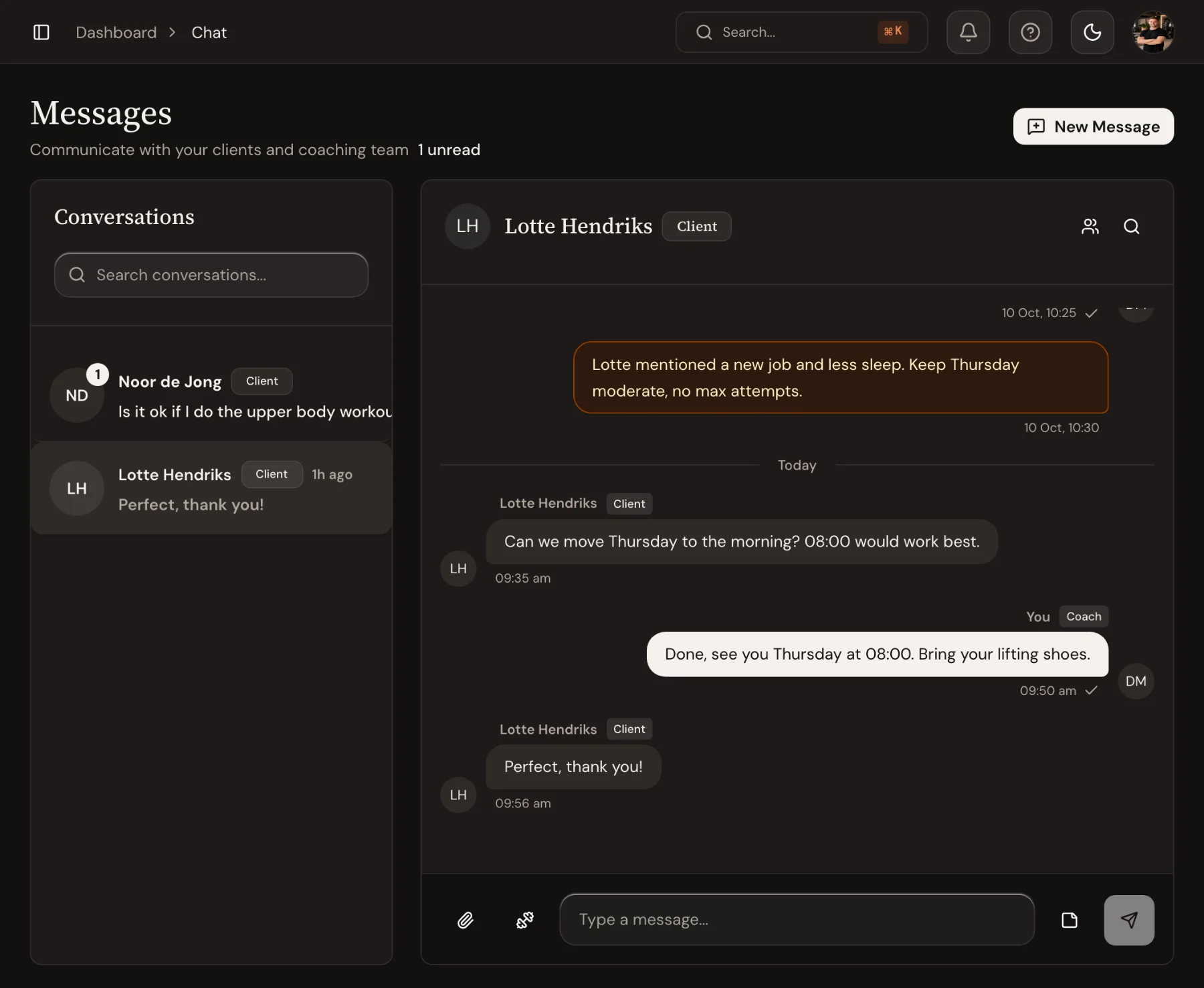Click Search conversations field

[x=211, y=275]
